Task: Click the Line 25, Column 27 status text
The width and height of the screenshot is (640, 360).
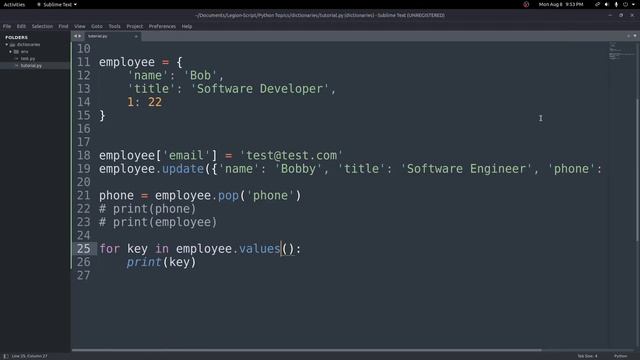Action: (x=29, y=356)
